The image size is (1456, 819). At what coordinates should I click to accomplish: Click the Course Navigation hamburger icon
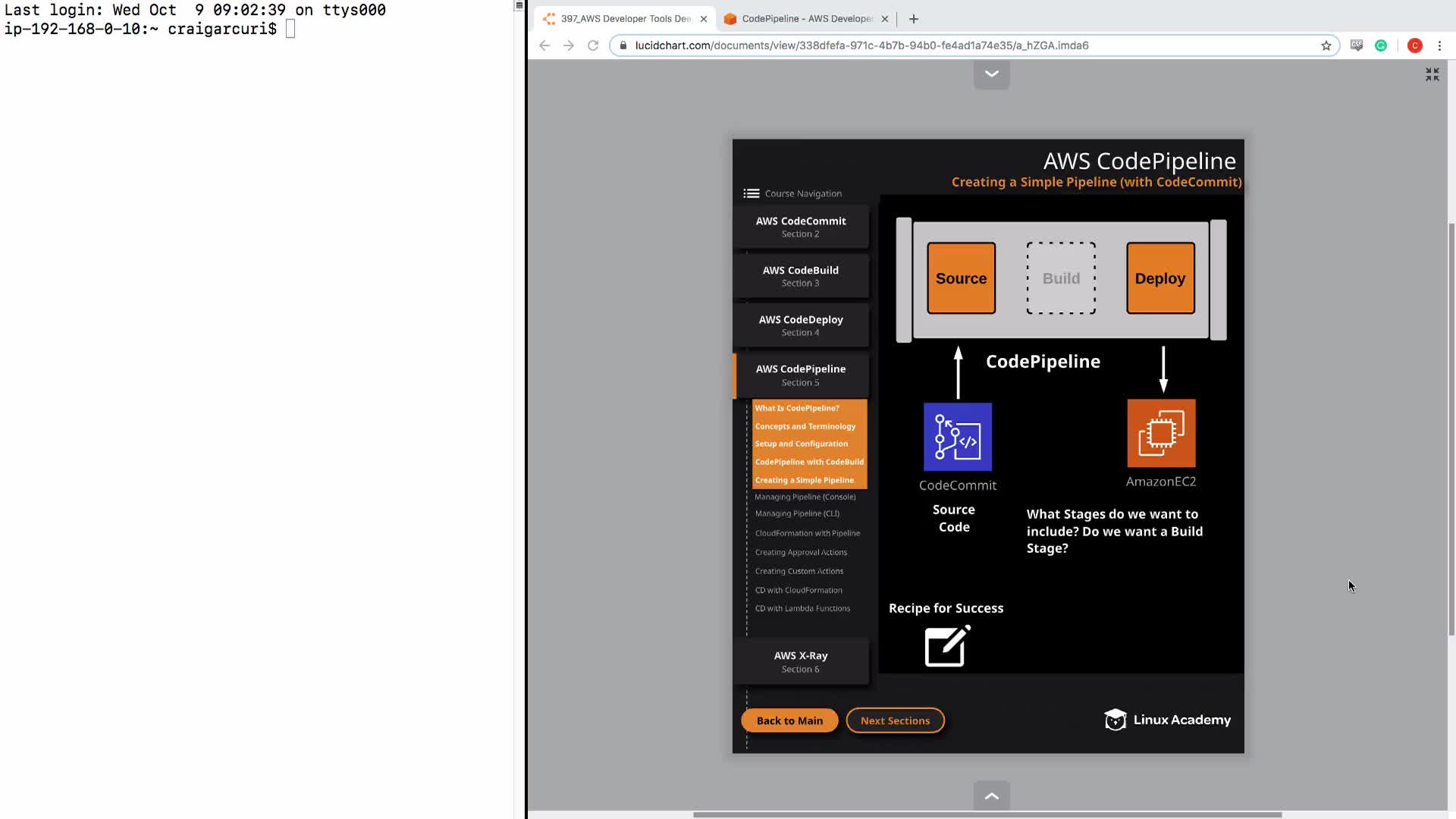coord(751,193)
